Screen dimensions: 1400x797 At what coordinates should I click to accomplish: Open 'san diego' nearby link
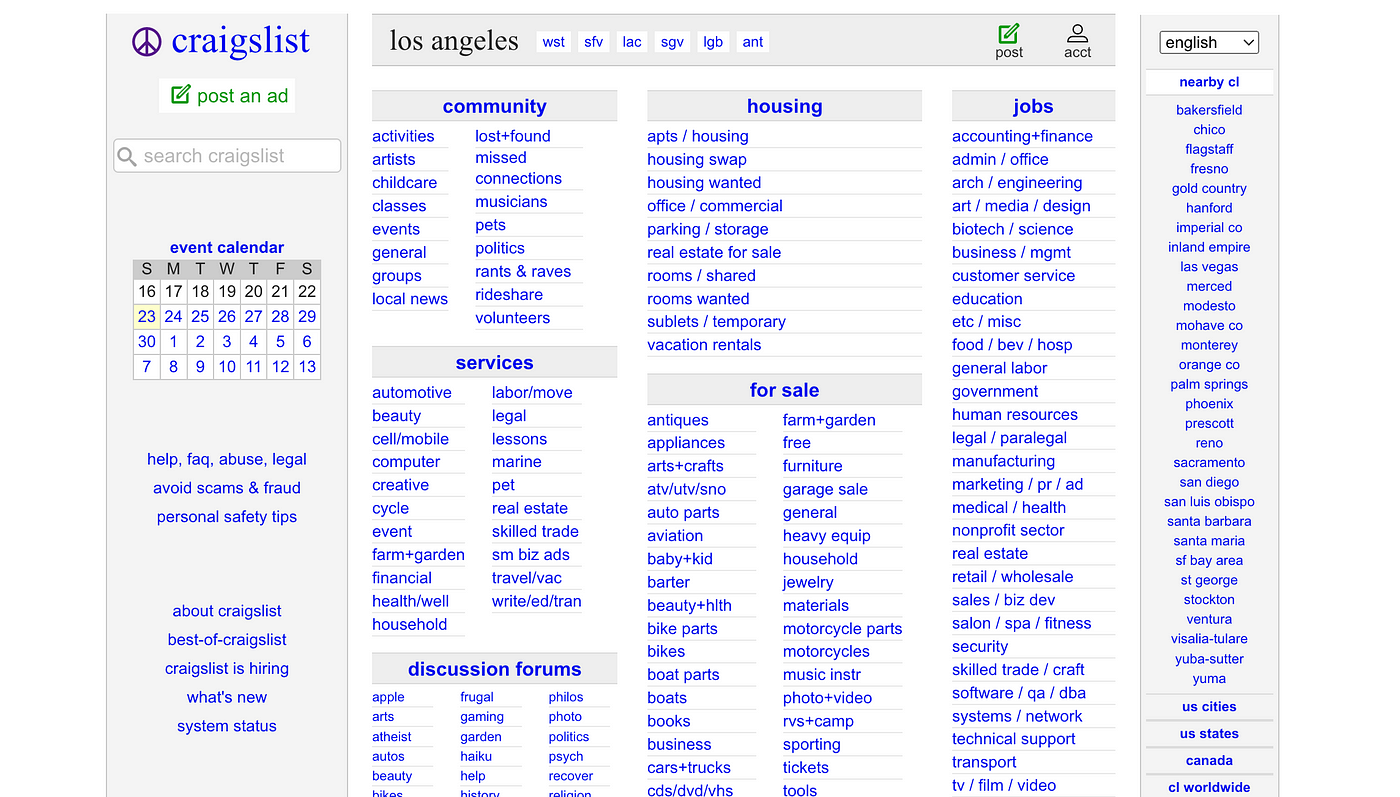(x=1209, y=482)
